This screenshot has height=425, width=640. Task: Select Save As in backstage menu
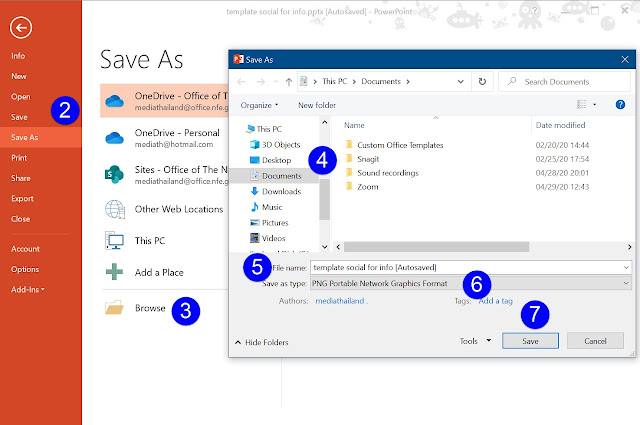[x=41, y=137]
